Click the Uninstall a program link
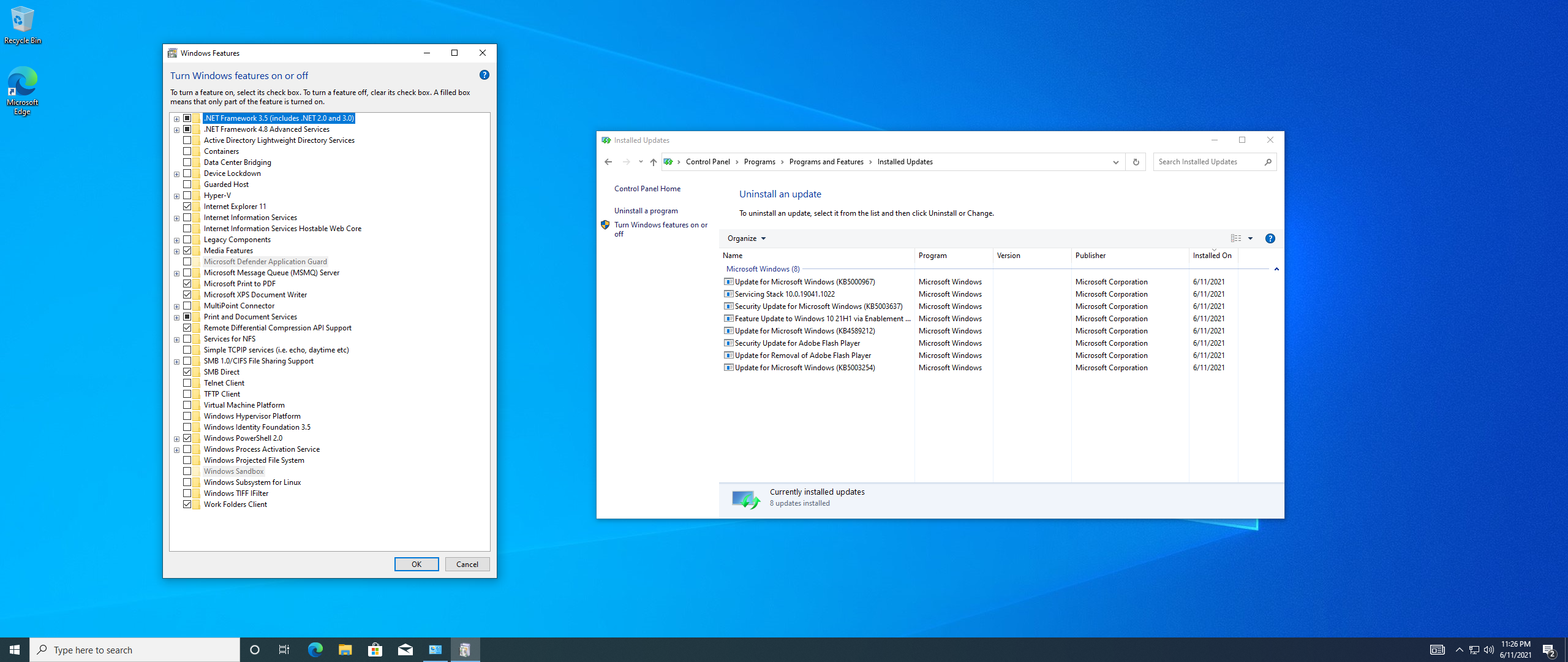The image size is (1568, 662). coord(645,210)
